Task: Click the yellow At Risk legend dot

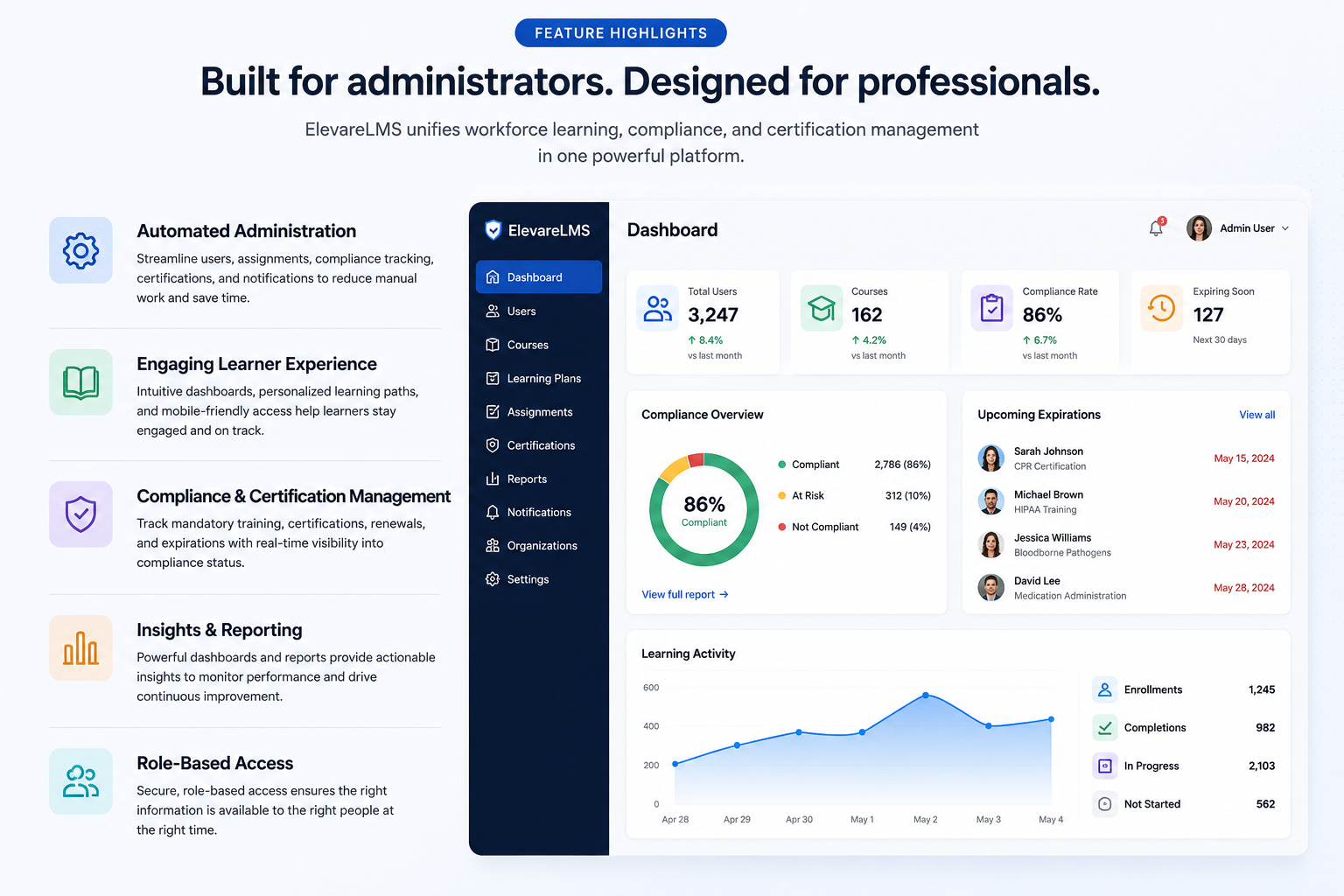Action: coord(782,495)
